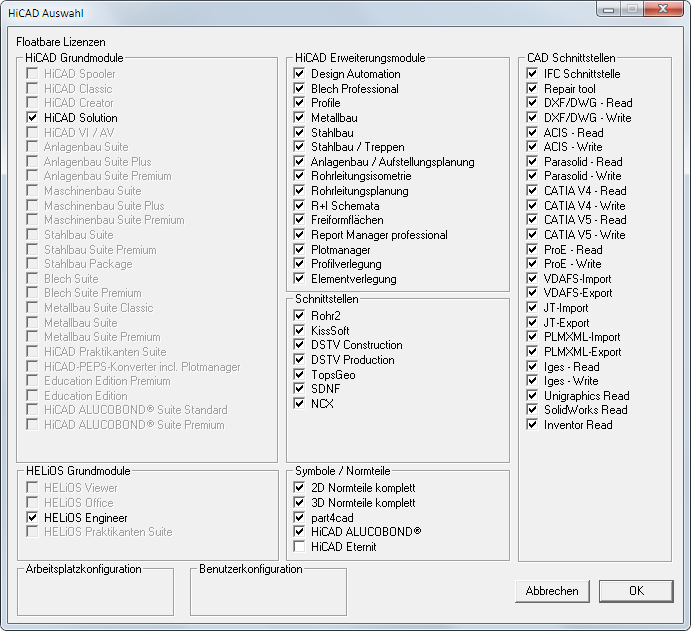691x631 pixels.
Task: Uncheck Rohrleitungsisometrie
Action: pyautogui.click(x=299, y=176)
